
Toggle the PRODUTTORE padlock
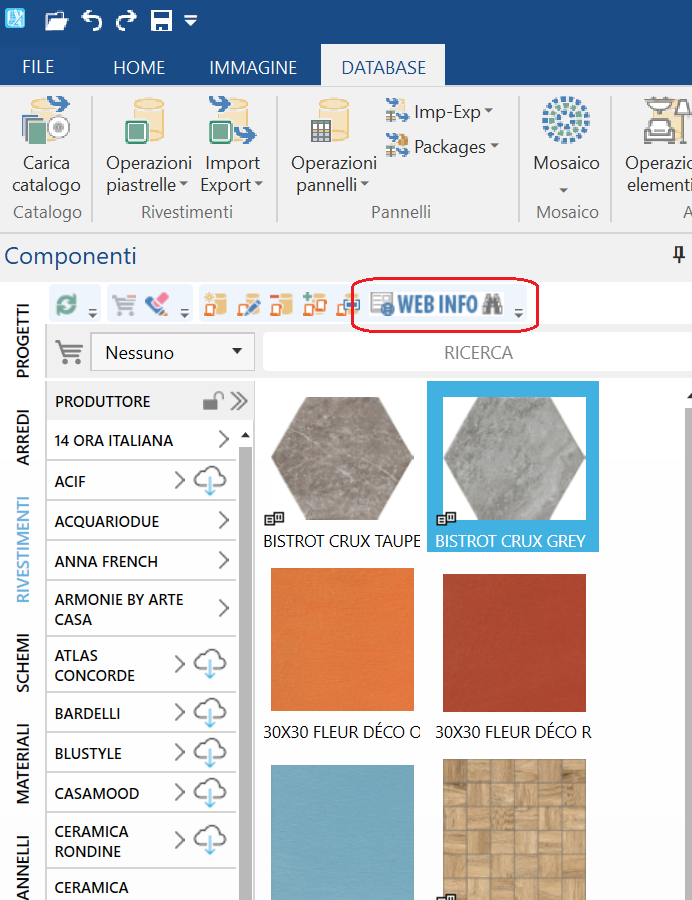click(213, 401)
